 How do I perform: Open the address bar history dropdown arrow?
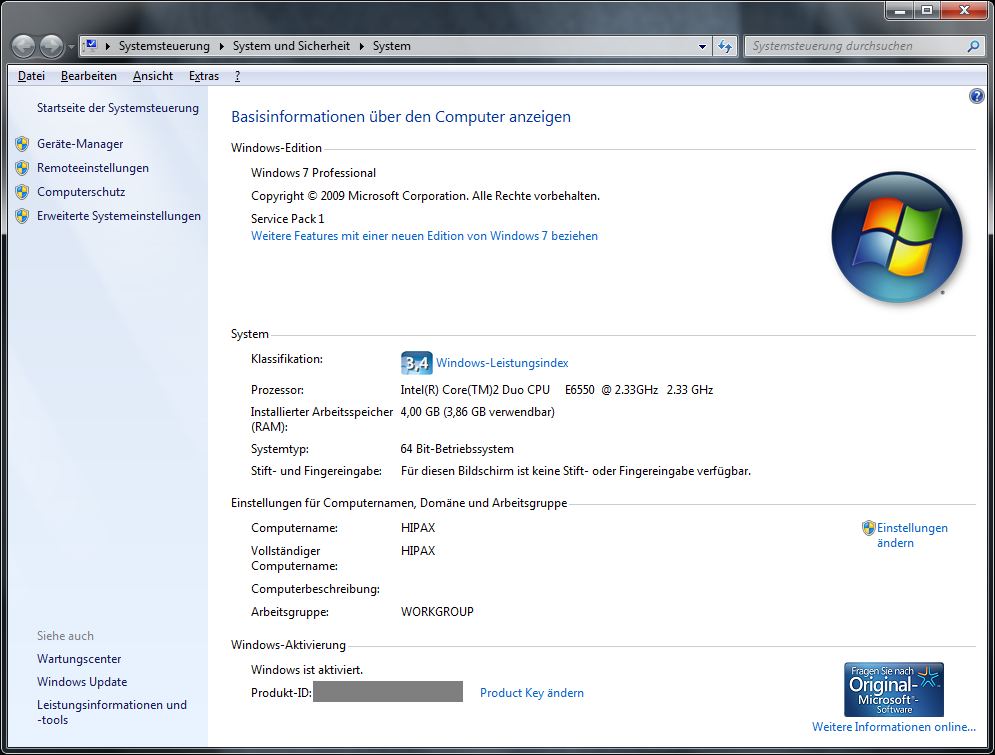click(x=702, y=46)
